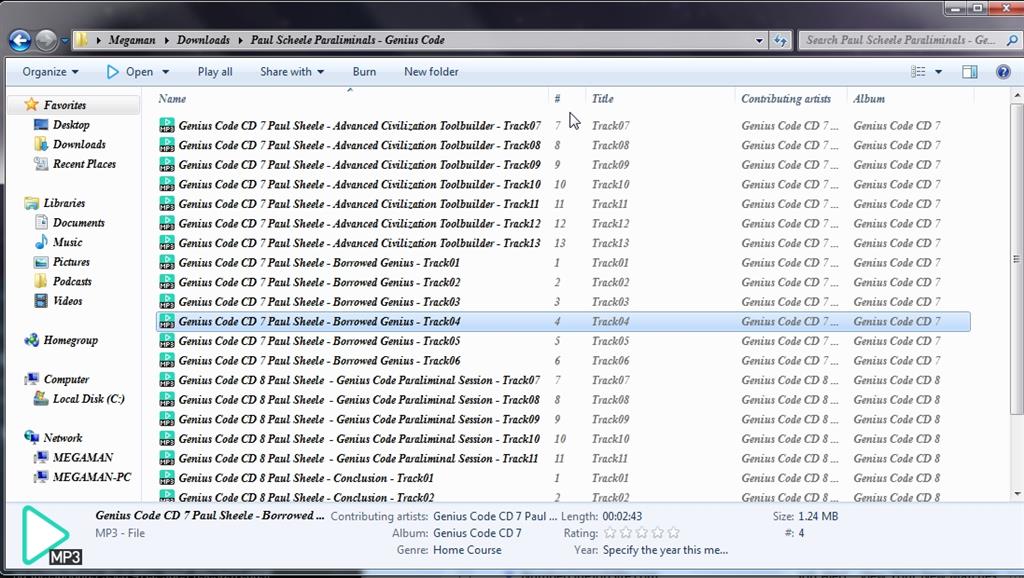The height and width of the screenshot is (578, 1024).
Task: Click in the Search Paul Scheele Paraliminals box
Action: 901,40
